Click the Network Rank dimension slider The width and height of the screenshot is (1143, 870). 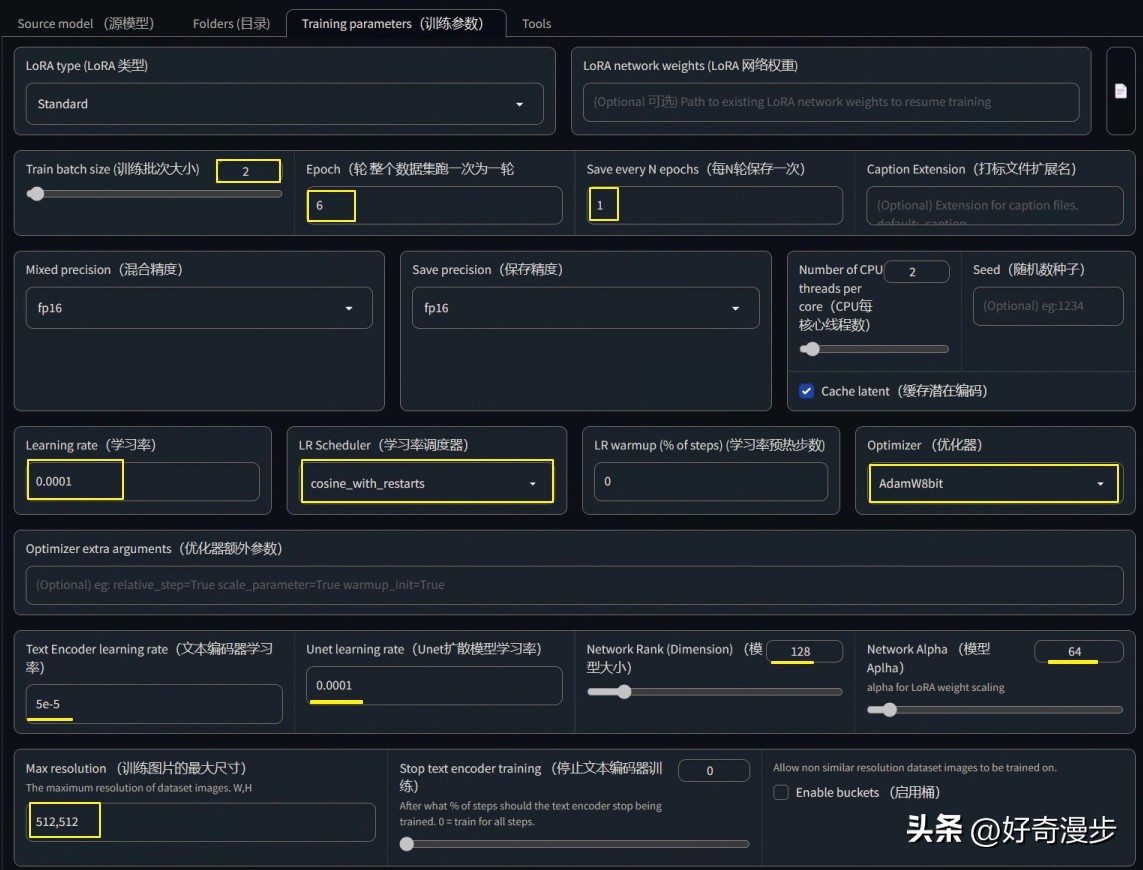click(624, 691)
